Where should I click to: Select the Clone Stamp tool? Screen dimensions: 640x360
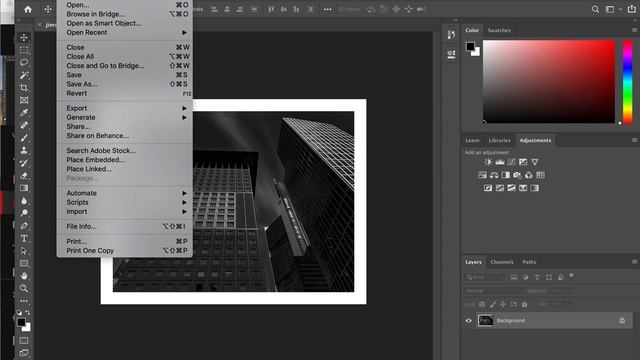pos(24,150)
